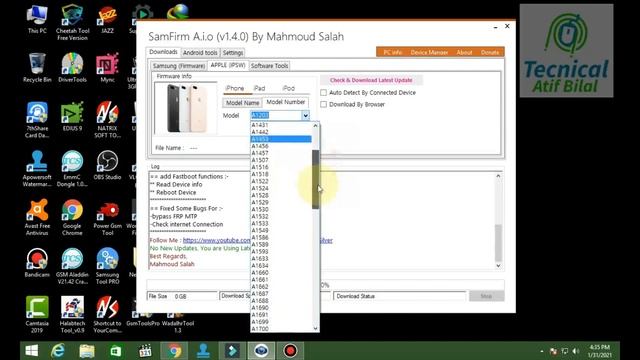Click the File Size field

tap(182, 296)
